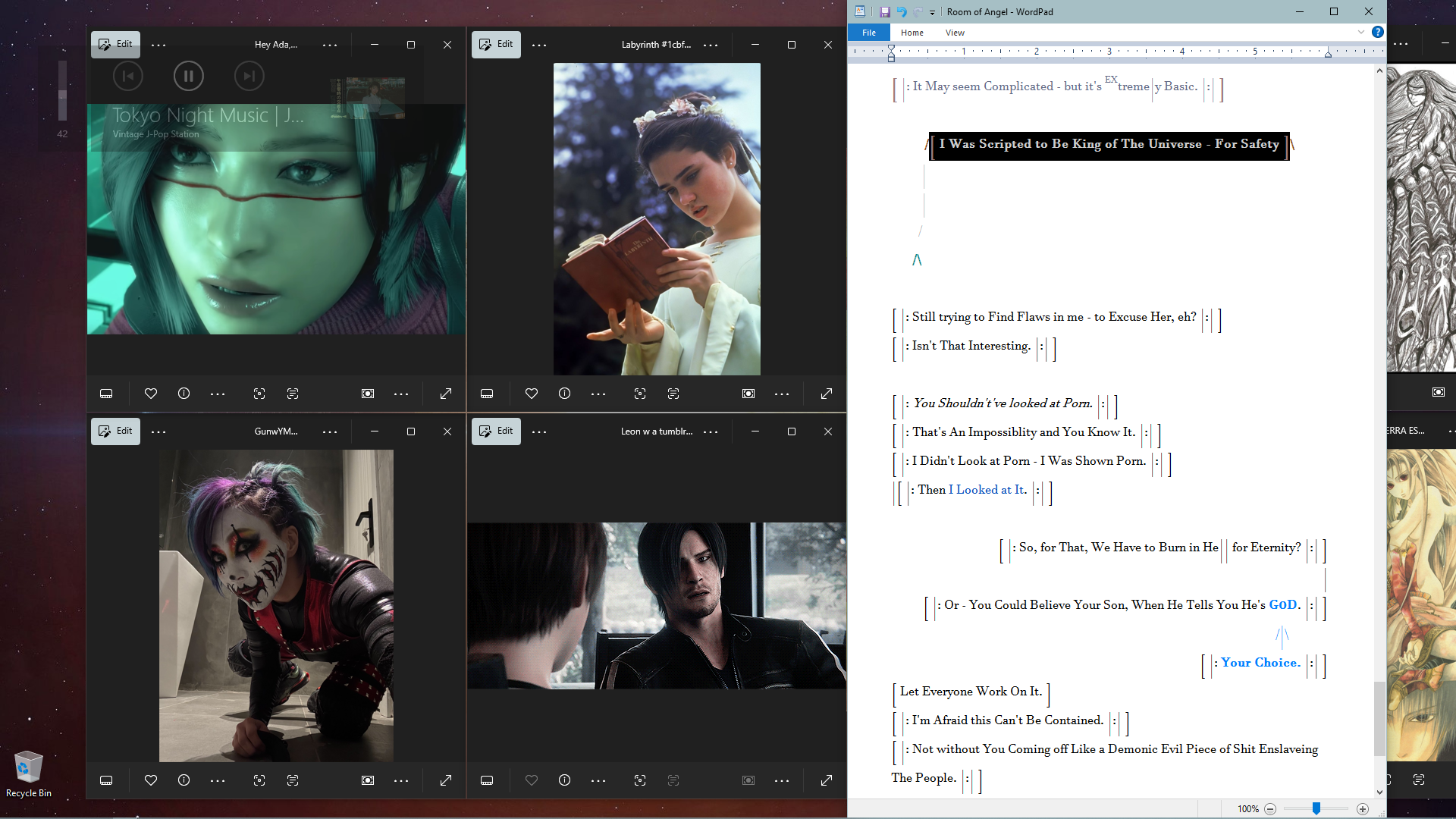The image size is (1456, 819).
Task: Click Edit button in GunwYM photo window
Action: pos(115,431)
